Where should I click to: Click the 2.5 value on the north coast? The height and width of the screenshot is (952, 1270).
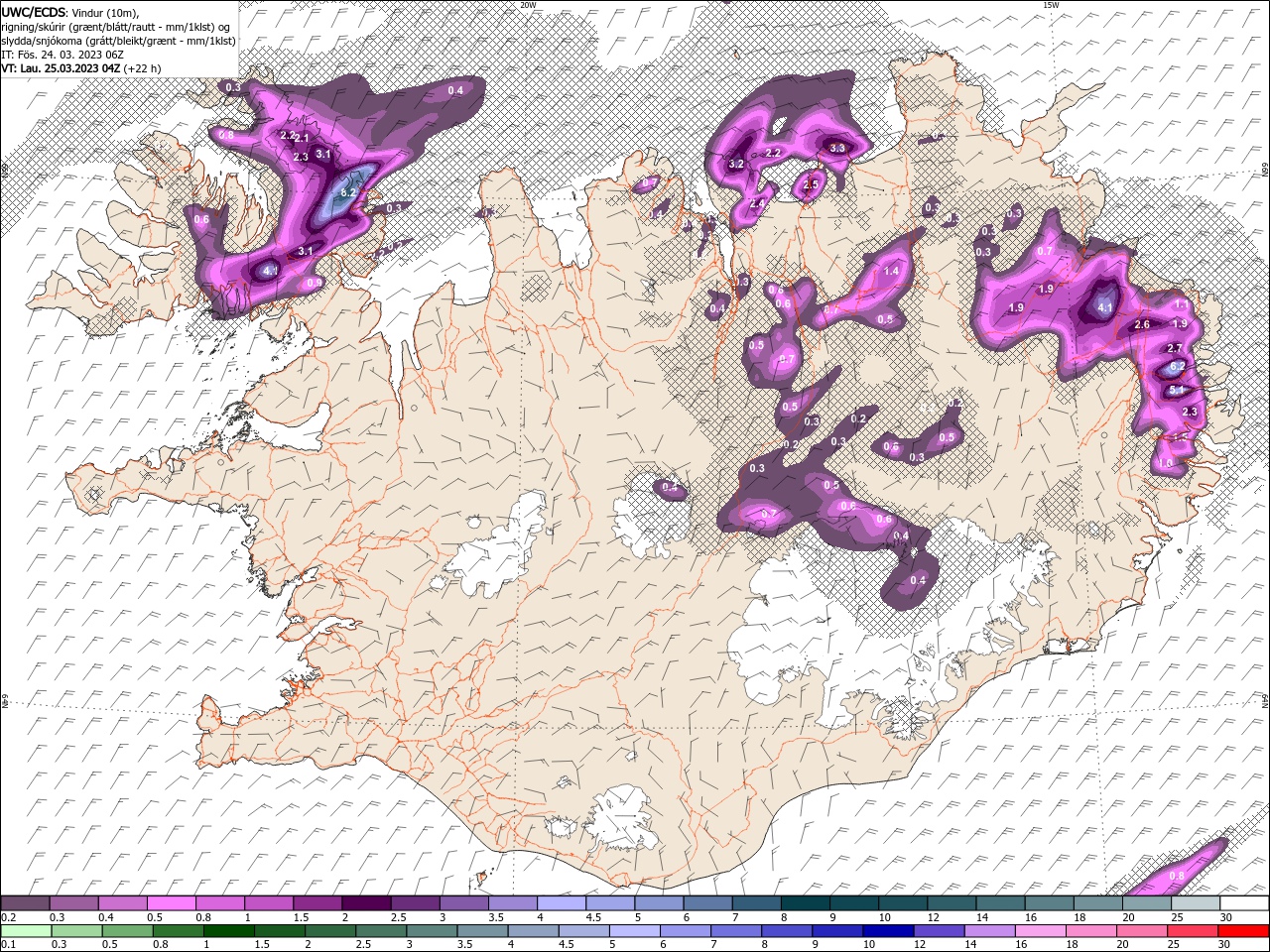tap(811, 184)
